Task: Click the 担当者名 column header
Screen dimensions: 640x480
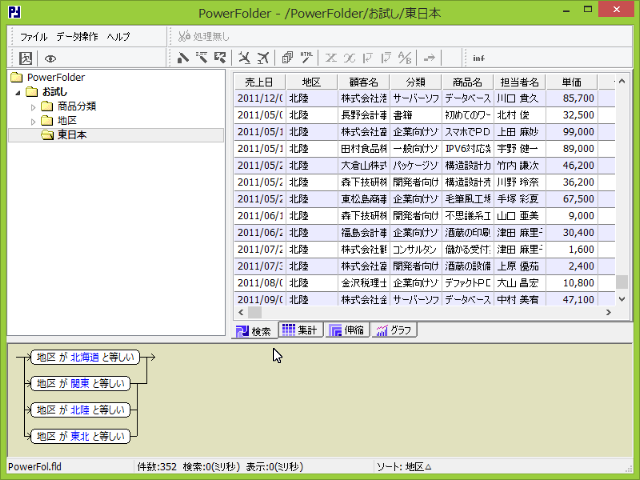Action: pyautogui.click(x=519, y=82)
